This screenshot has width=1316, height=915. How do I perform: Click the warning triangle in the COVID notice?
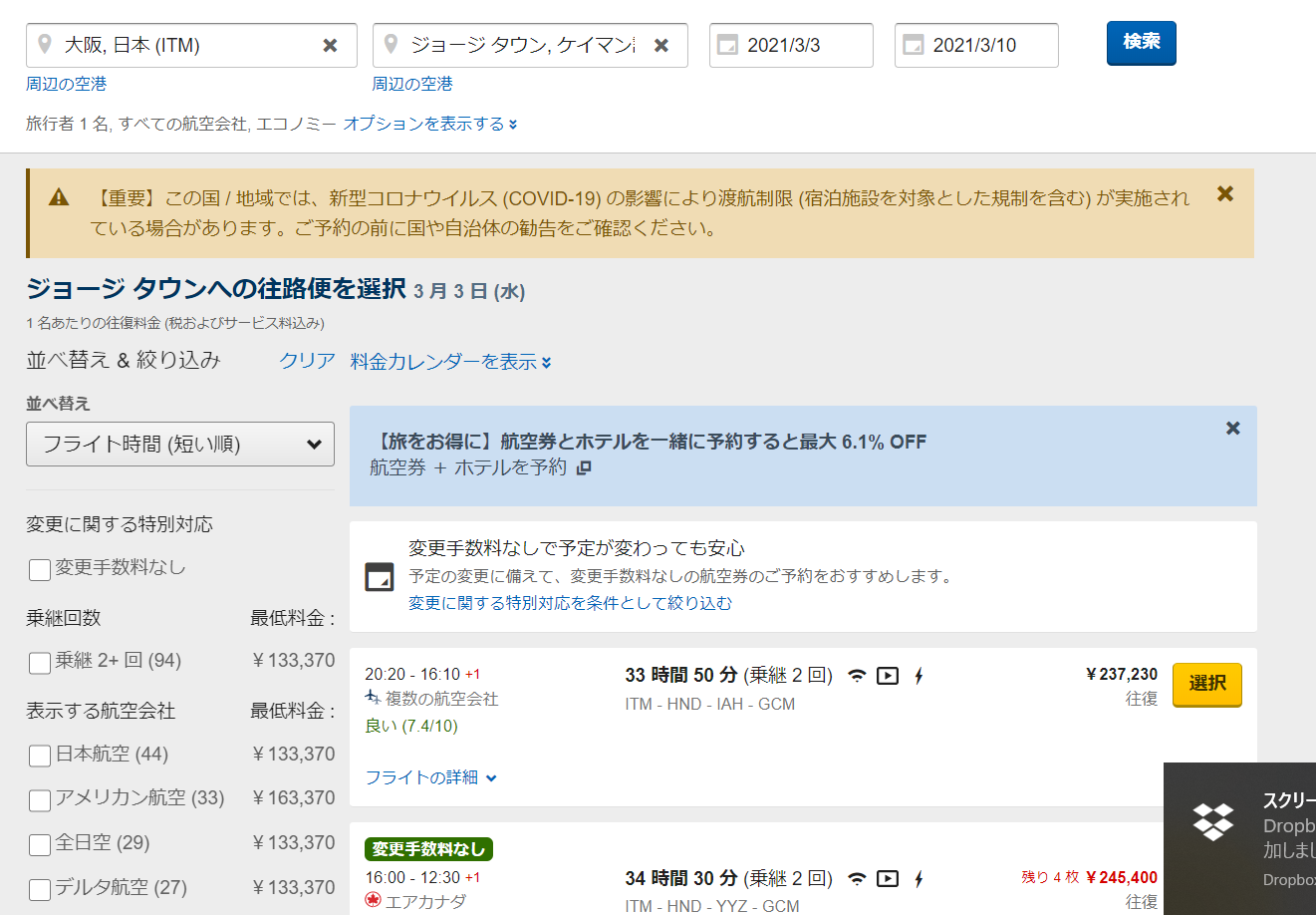tap(59, 197)
